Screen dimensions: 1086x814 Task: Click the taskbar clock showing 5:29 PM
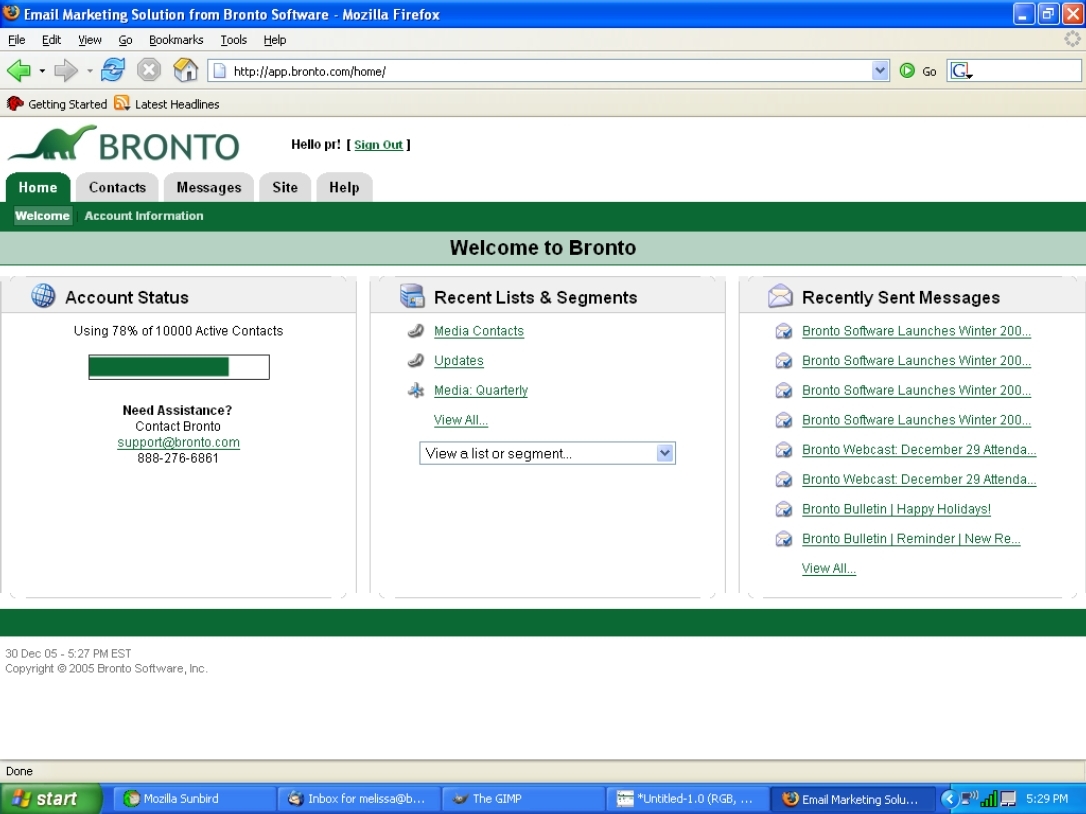pyautogui.click(x=1047, y=799)
